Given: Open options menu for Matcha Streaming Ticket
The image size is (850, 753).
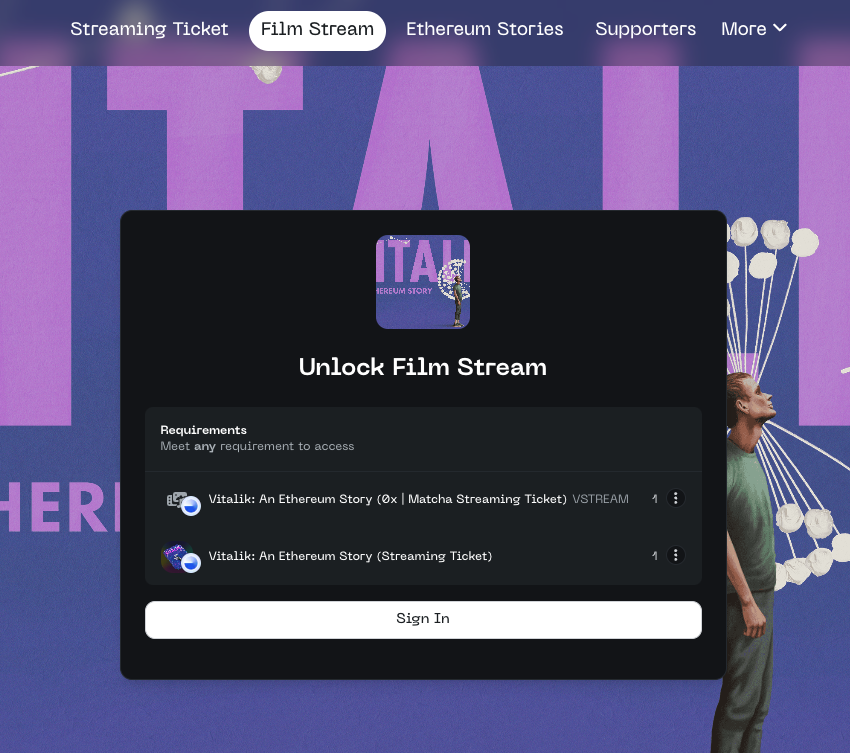Looking at the screenshot, I should [675, 498].
